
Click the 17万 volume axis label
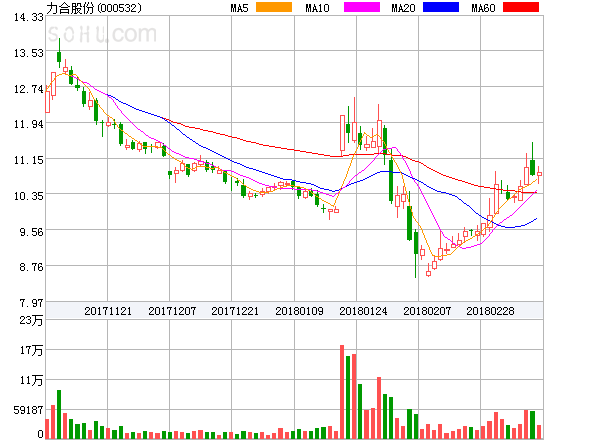click(31, 350)
